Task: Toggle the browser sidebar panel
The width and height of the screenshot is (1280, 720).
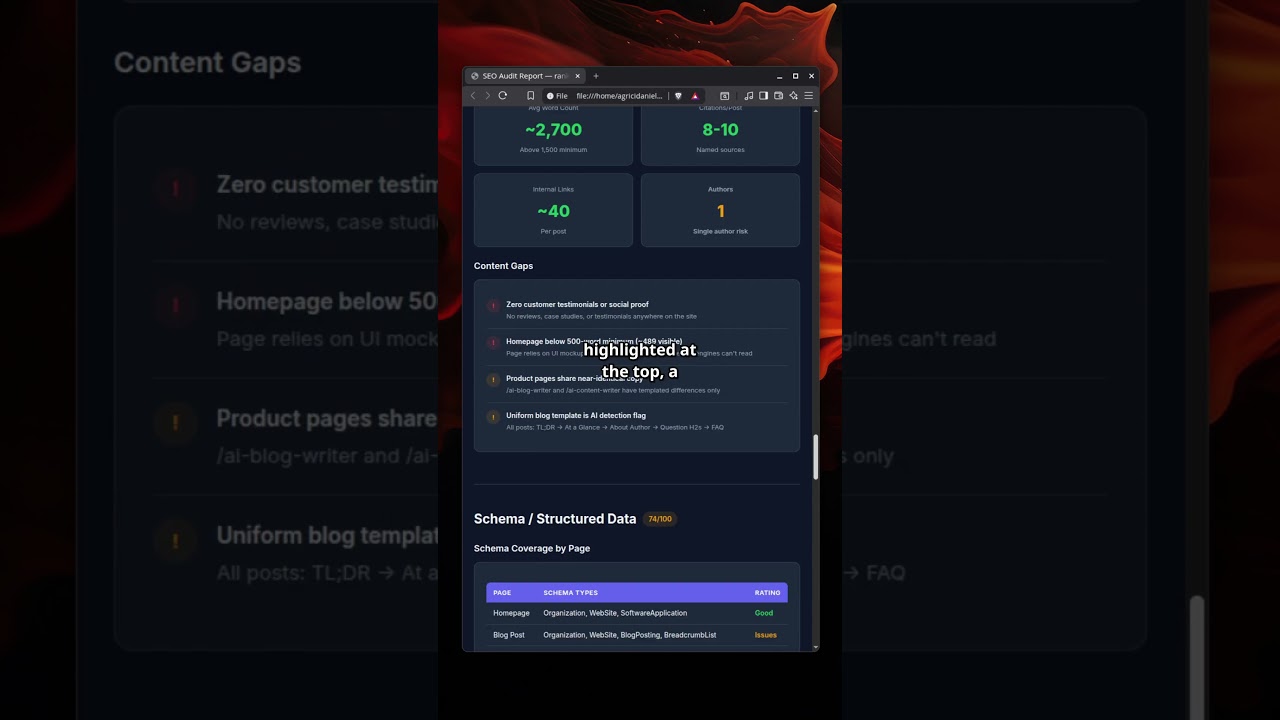Action: coord(763,96)
